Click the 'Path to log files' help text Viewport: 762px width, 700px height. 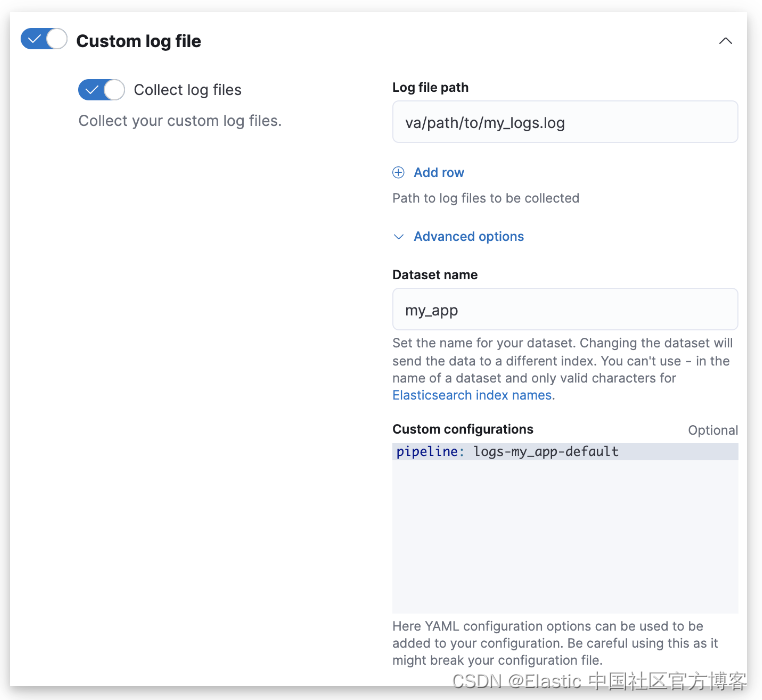point(486,198)
